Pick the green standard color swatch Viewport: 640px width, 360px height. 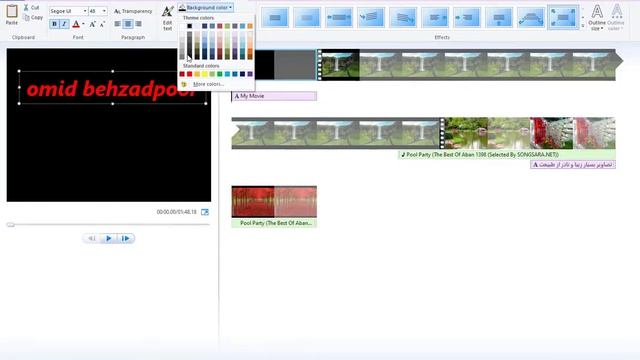220,74
